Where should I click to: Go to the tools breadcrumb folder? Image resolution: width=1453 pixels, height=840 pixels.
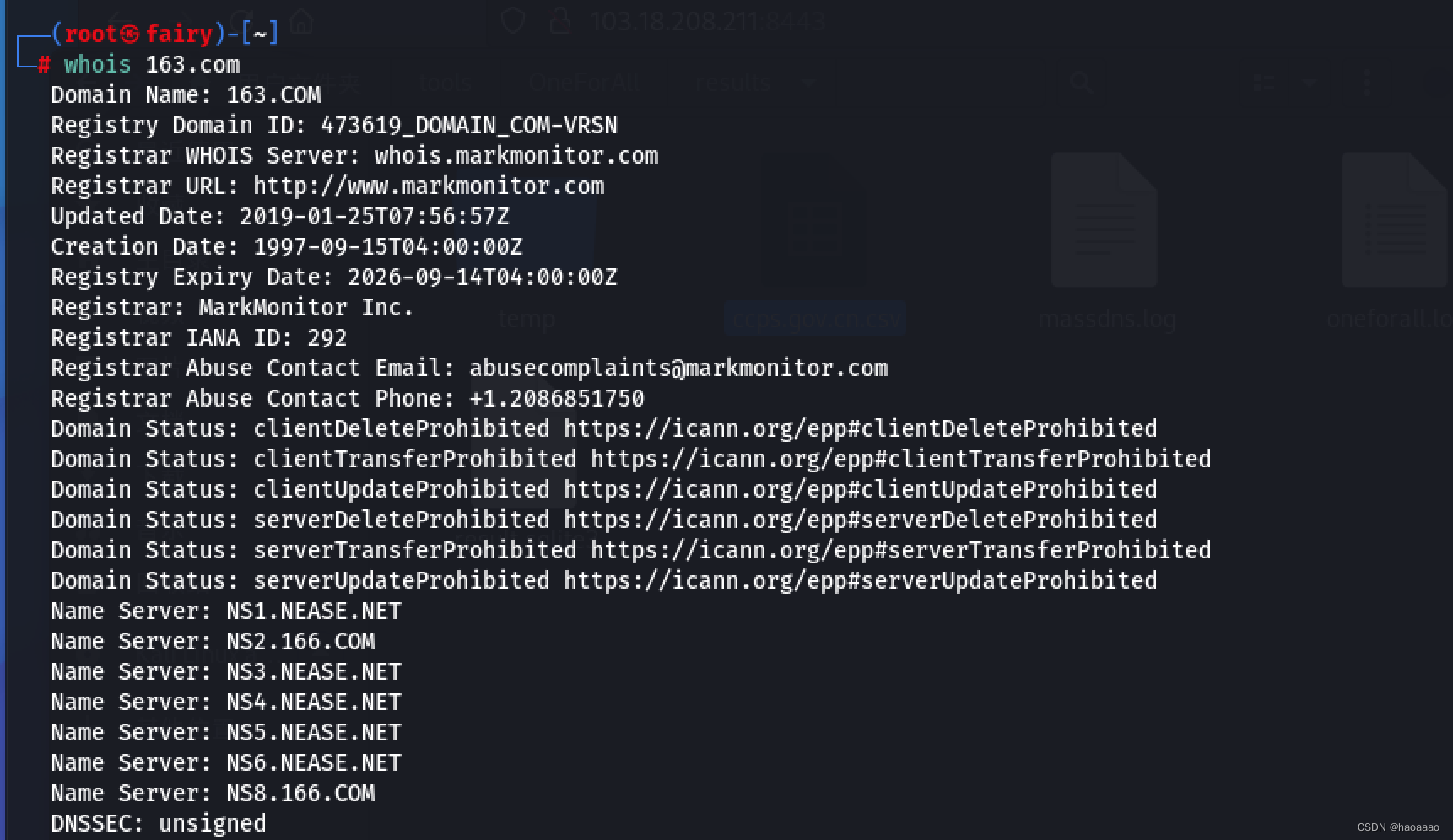coord(445,83)
